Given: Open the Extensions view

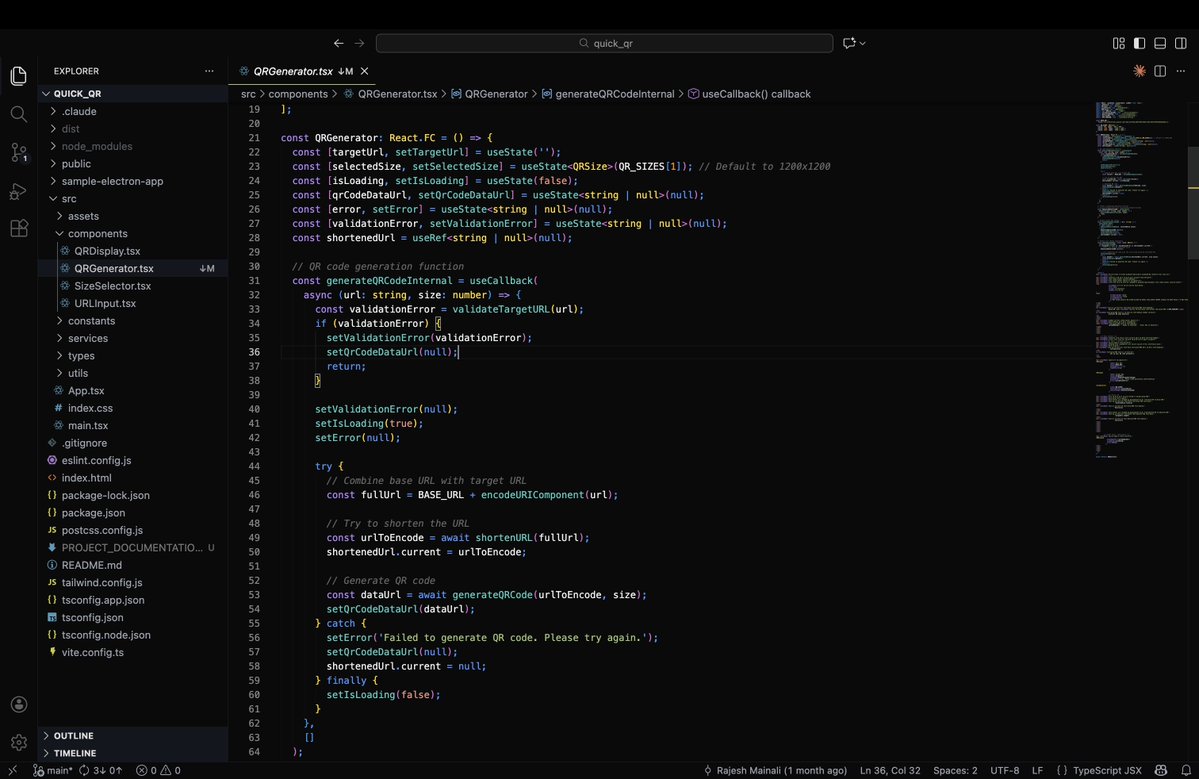Looking at the screenshot, I should tap(18, 228).
